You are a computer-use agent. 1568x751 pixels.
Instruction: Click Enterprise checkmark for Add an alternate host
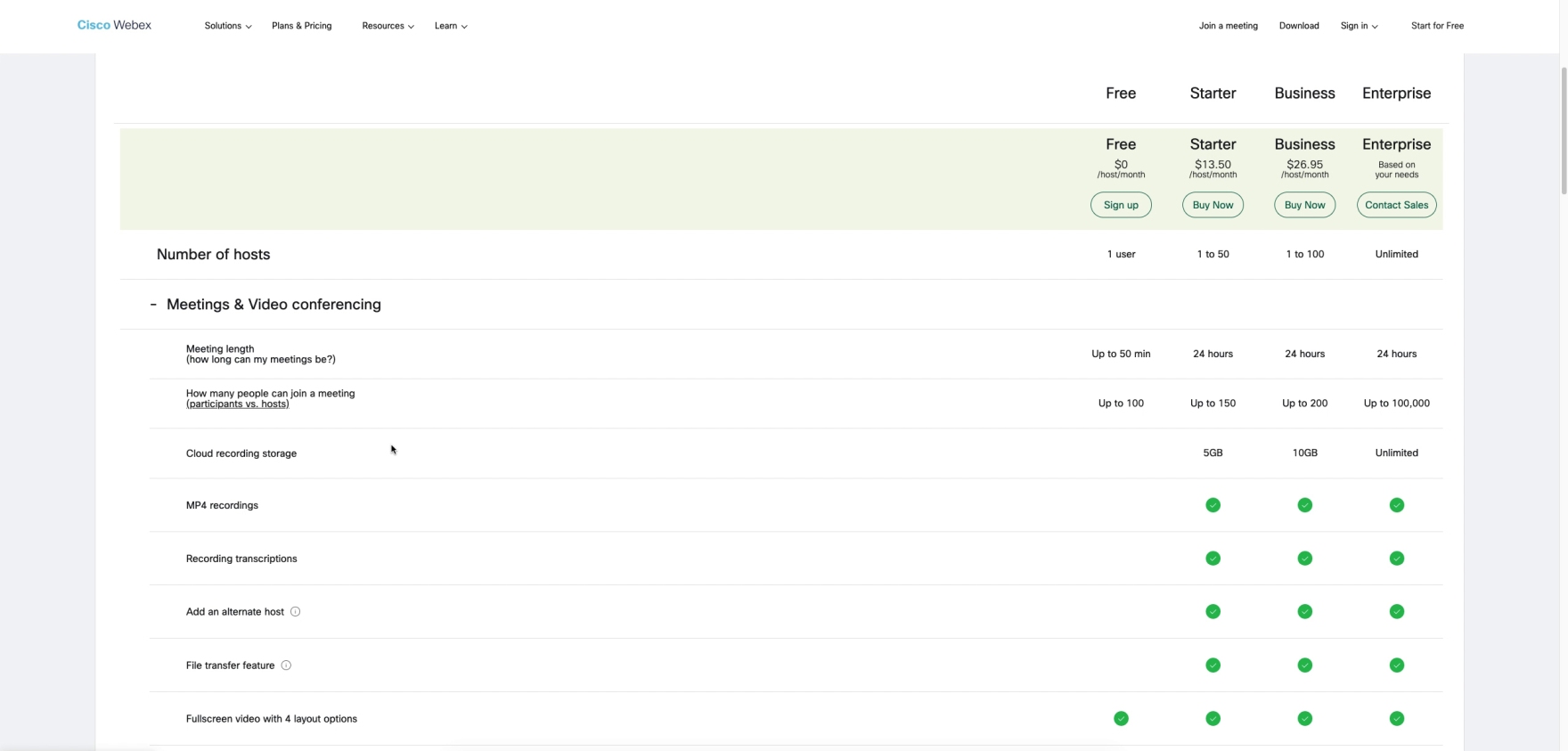[x=1396, y=612]
